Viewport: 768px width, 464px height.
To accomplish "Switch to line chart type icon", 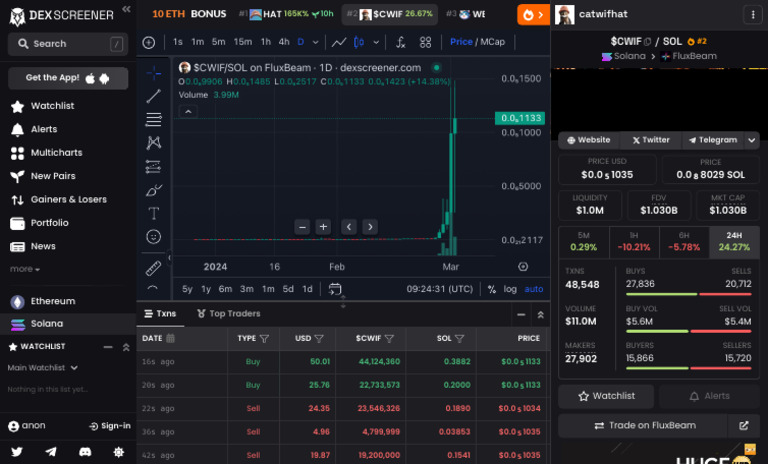I will pyautogui.click(x=339, y=43).
